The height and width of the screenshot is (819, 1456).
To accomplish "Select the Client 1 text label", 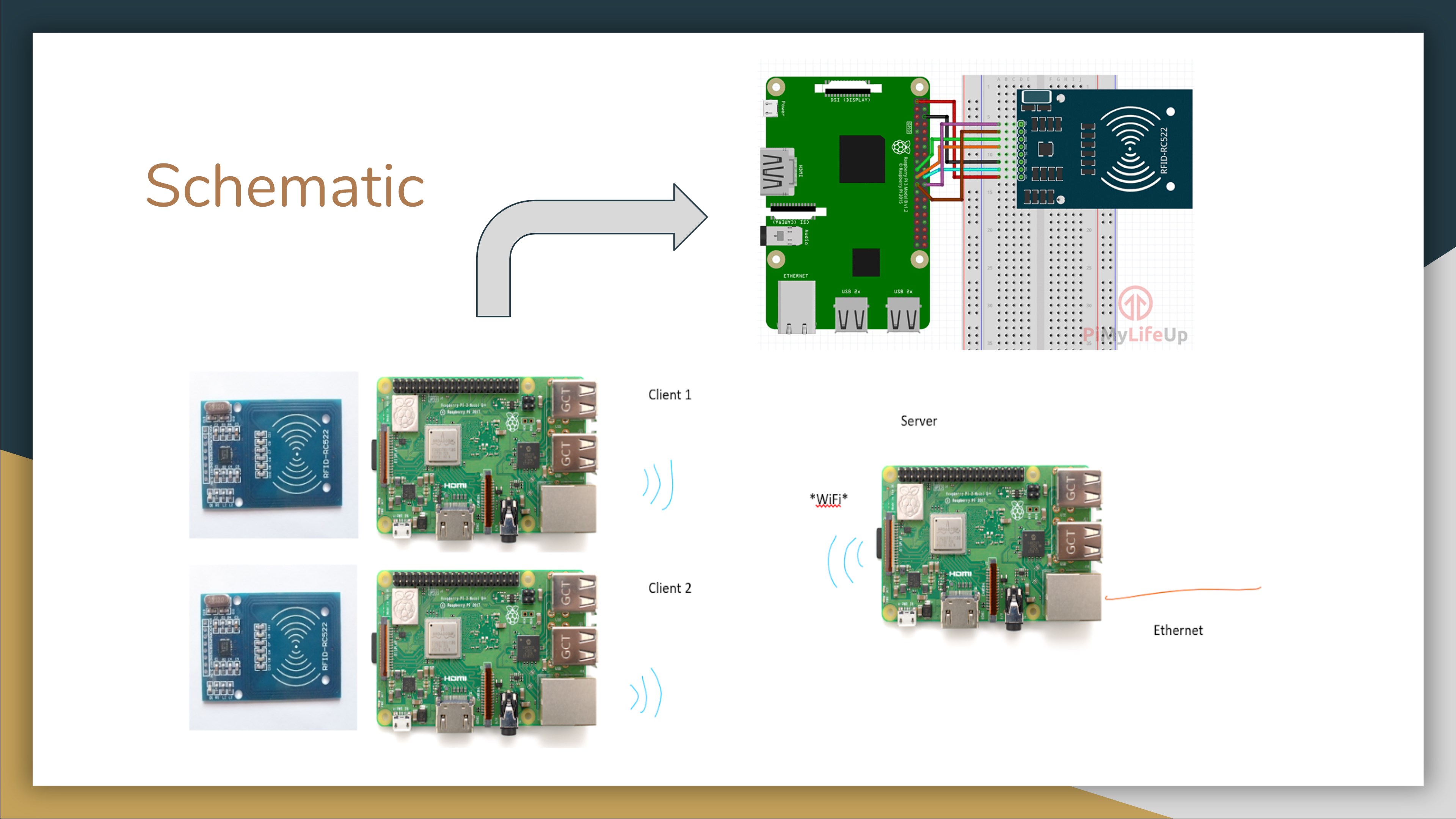I will point(669,394).
